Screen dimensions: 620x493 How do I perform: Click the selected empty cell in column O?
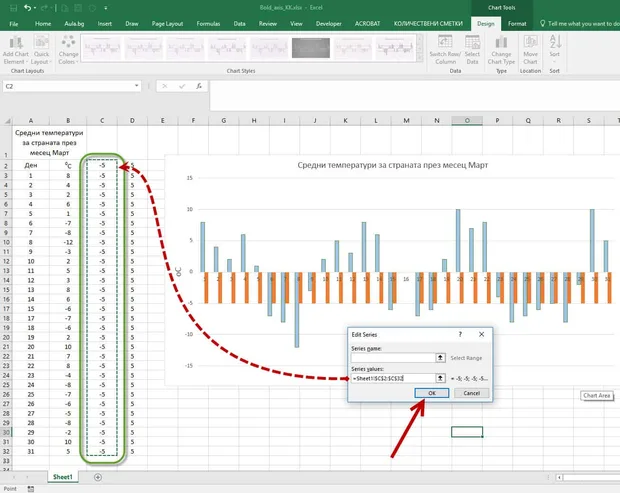point(467,432)
